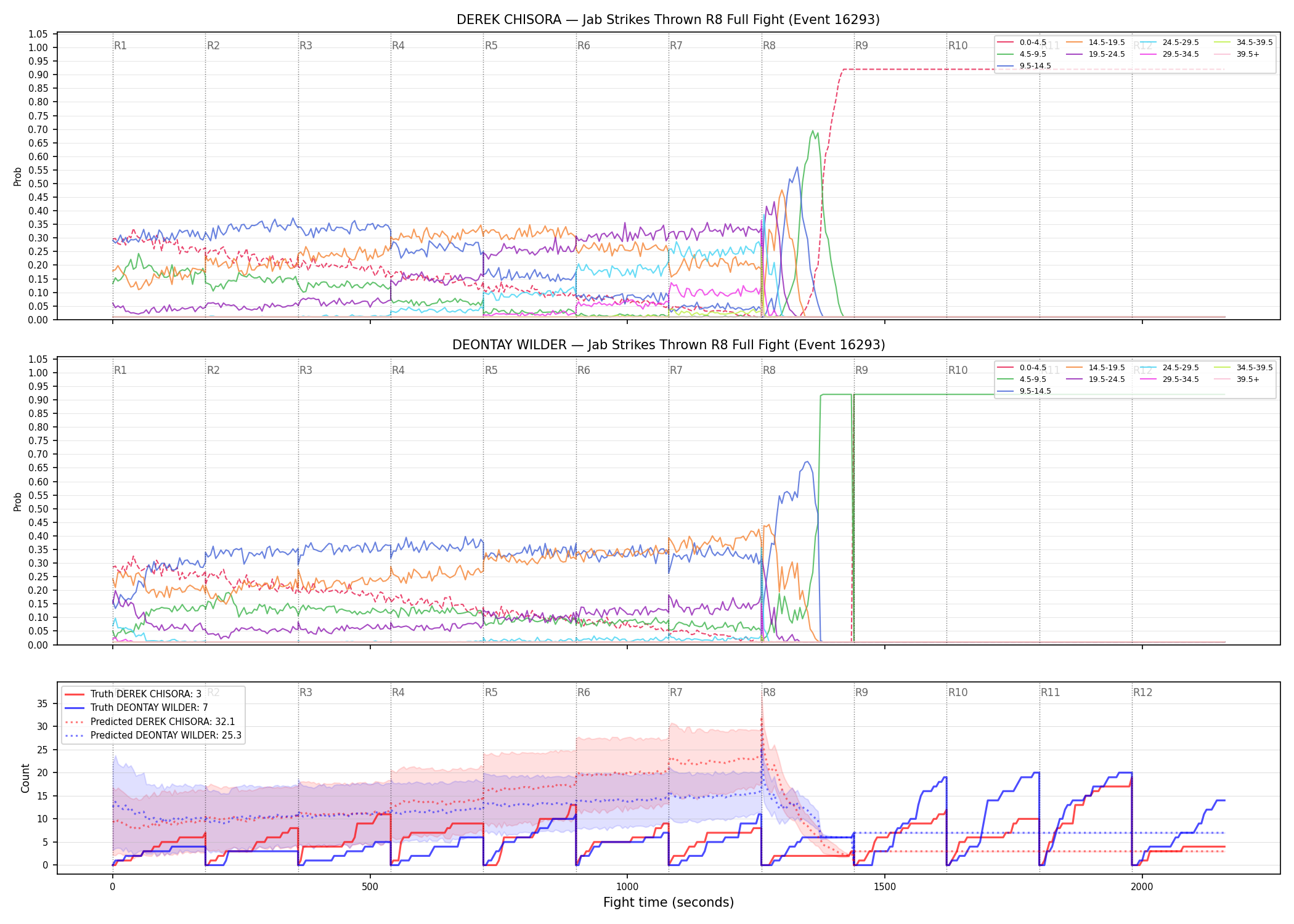Image resolution: width=1294 pixels, height=924 pixels.
Task: Select '14.5-19.5' legend entry in Chisora chart
Action: [1096, 43]
